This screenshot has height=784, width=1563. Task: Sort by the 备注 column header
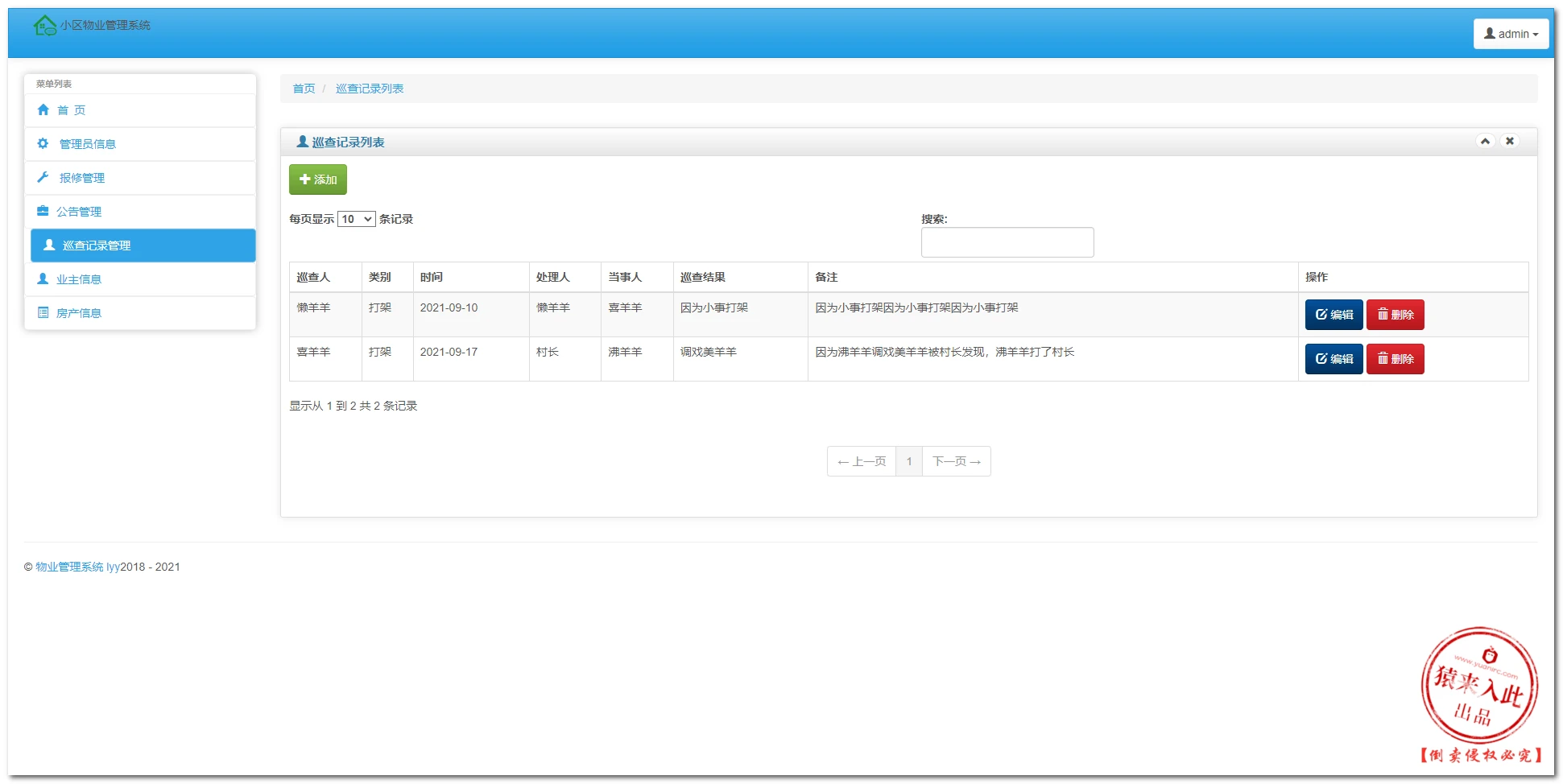(1052, 277)
